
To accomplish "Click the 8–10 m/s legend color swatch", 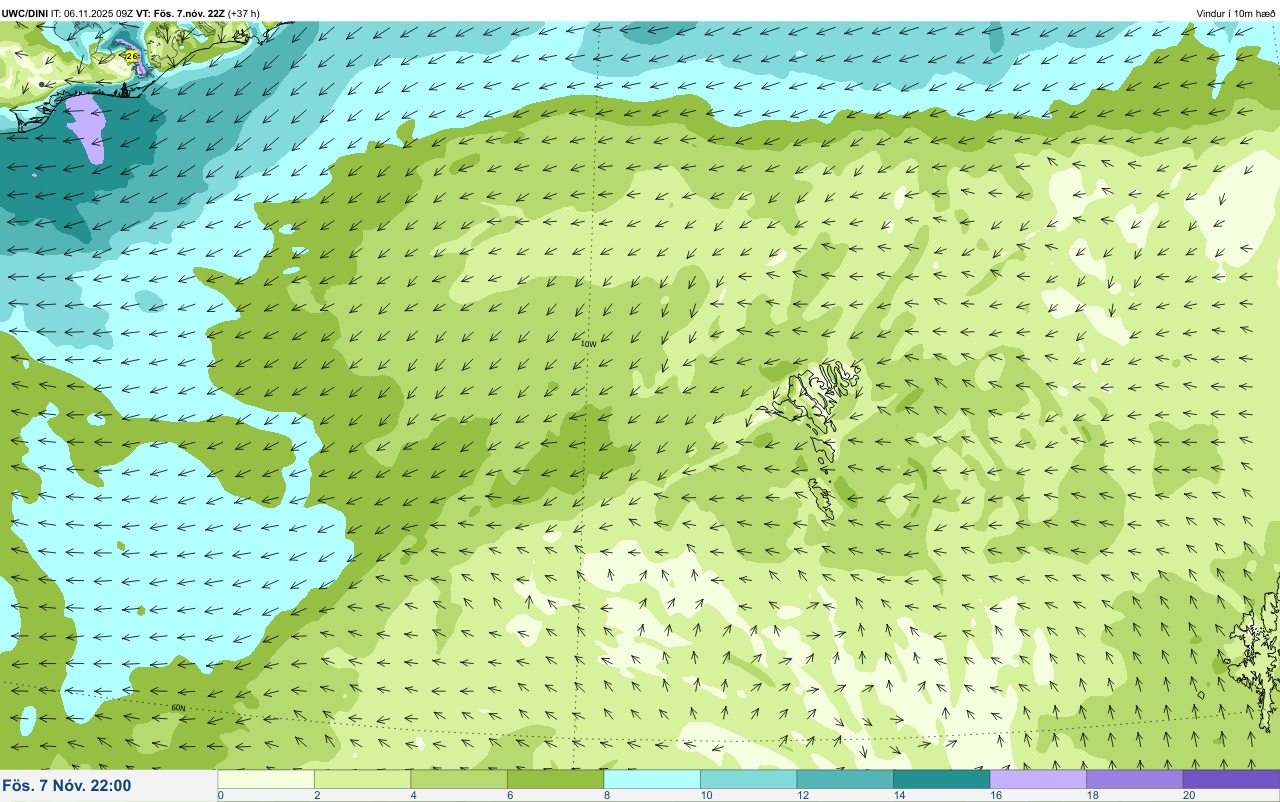I will tap(652, 779).
